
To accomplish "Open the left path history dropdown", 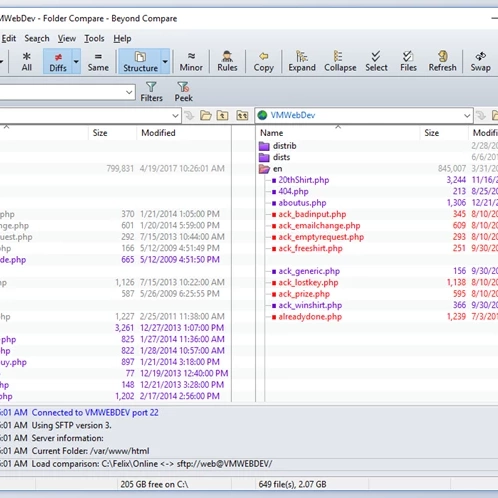I will coord(175,116).
